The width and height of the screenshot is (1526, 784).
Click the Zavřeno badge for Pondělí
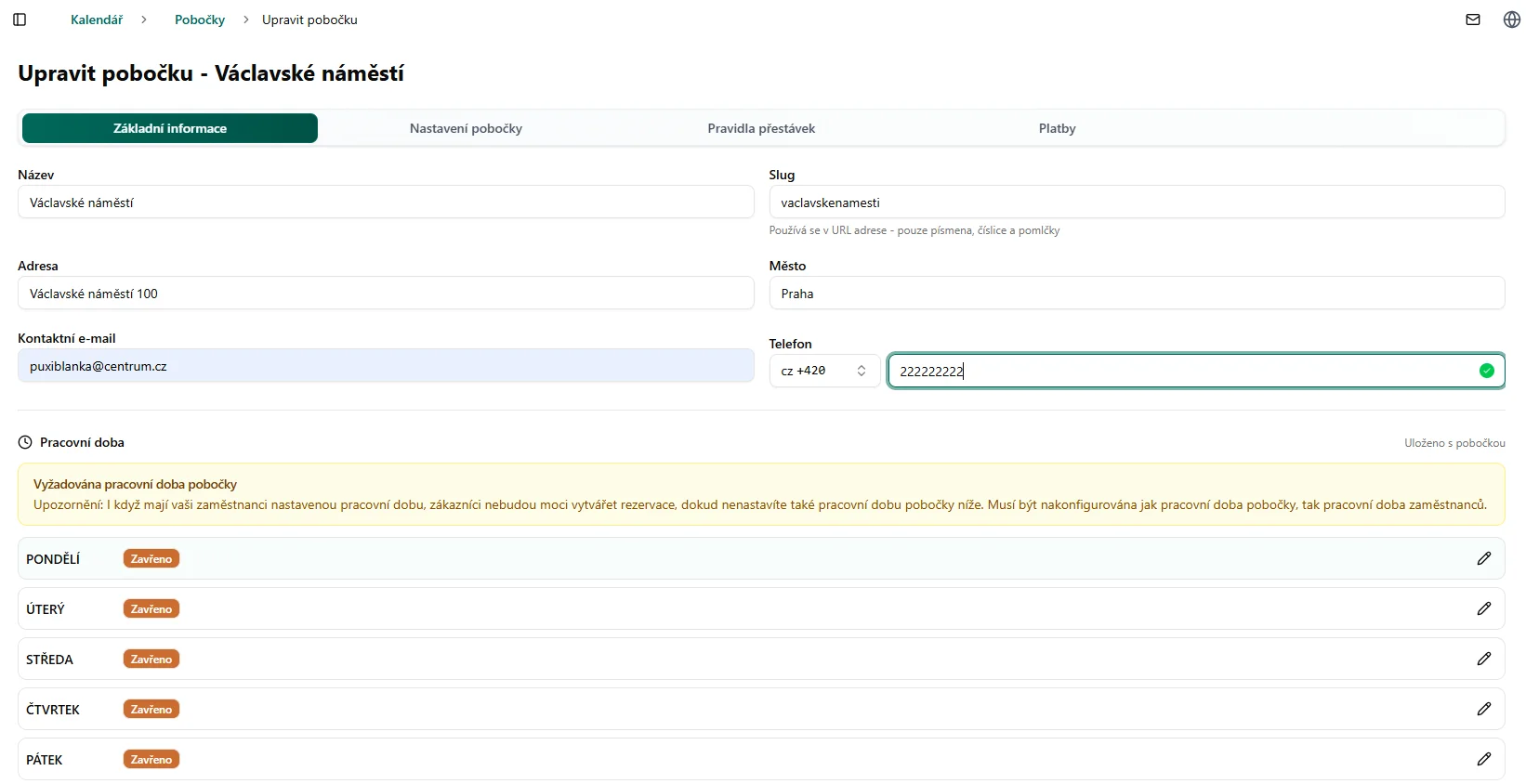pos(151,559)
